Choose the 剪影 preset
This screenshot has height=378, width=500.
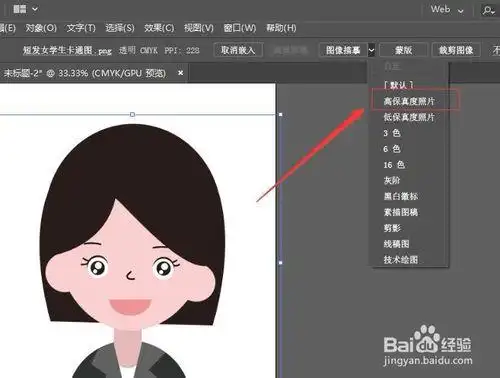pos(392,228)
